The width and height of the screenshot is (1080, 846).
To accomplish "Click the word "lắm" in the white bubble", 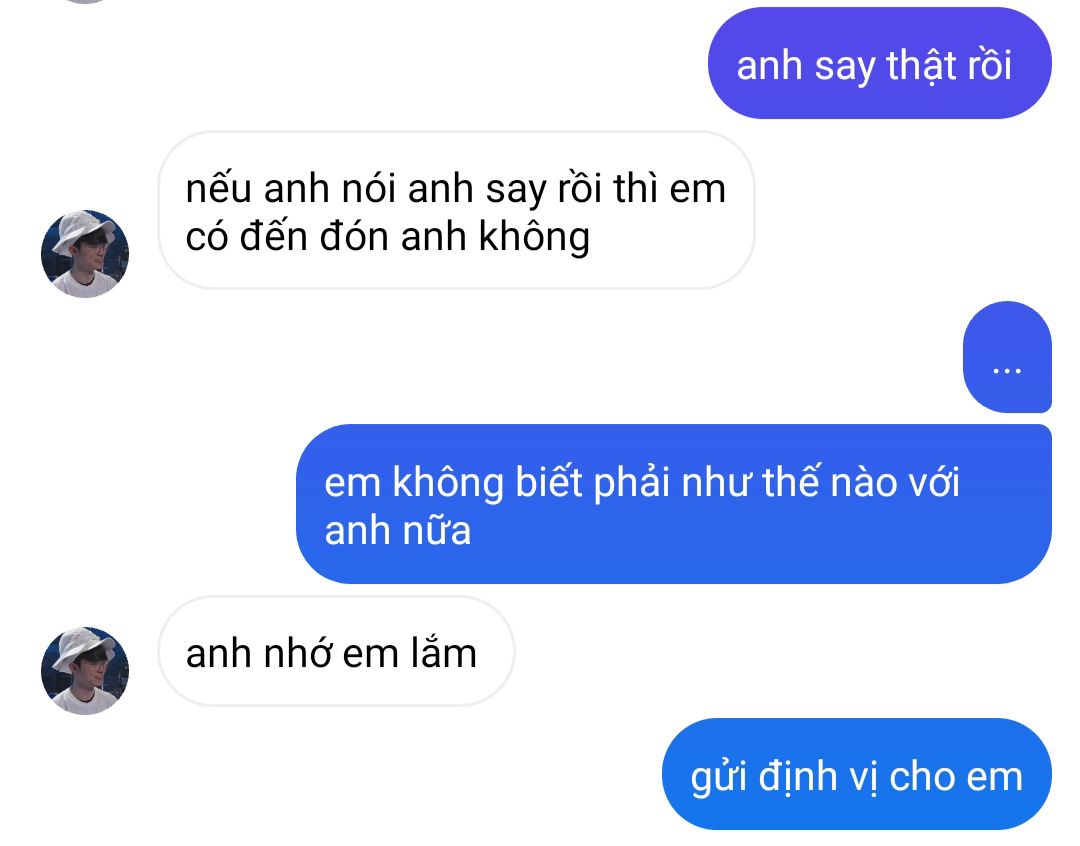I will tap(444, 652).
